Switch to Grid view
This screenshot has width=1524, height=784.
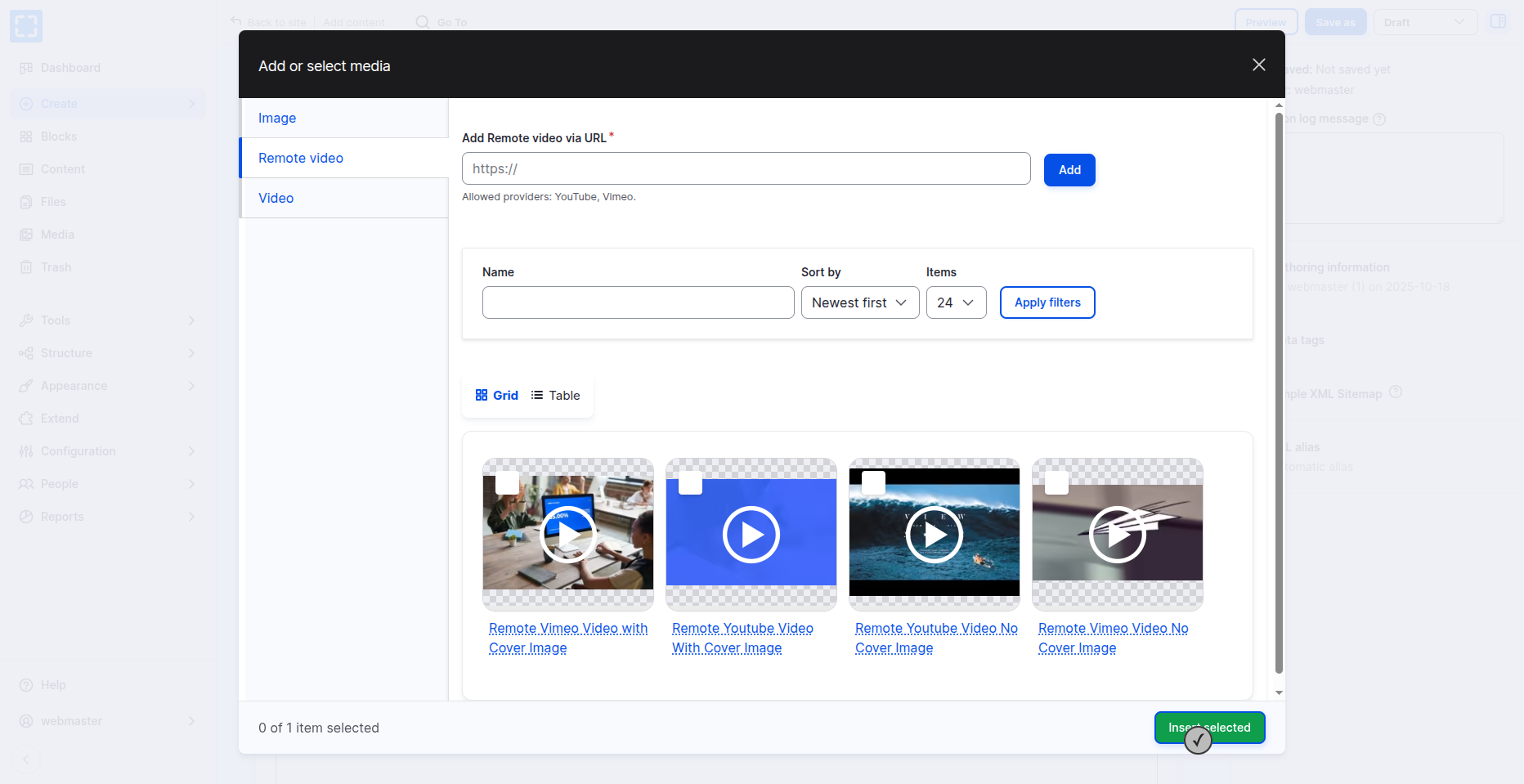tap(496, 396)
